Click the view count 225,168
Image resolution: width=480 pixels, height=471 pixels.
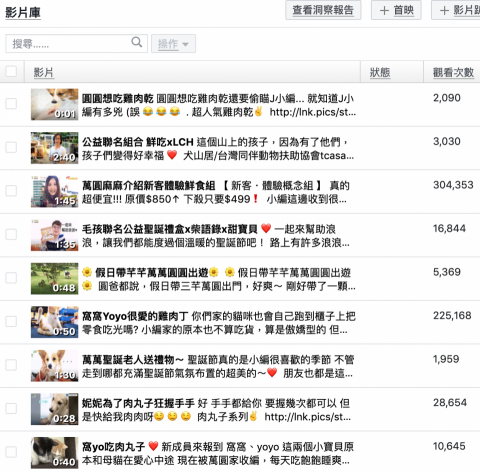pos(452,315)
